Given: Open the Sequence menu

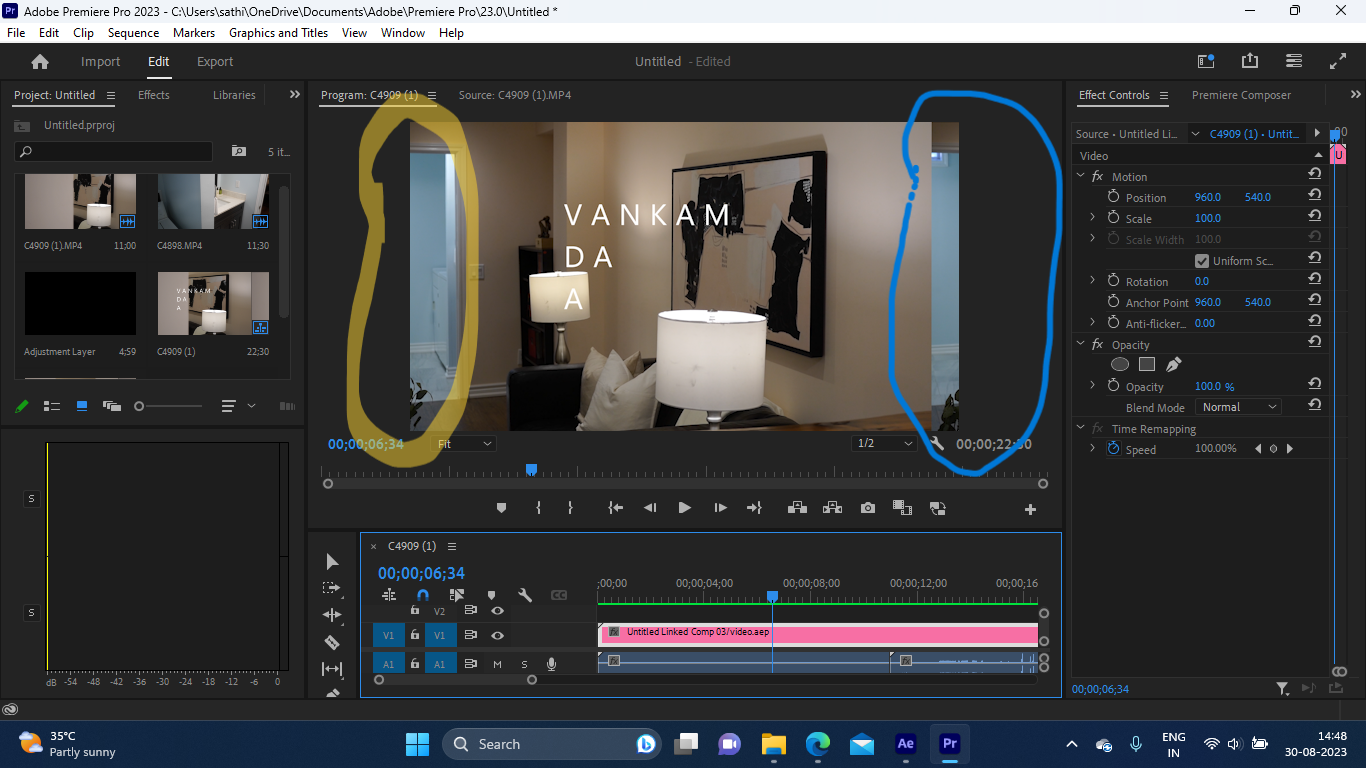Looking at the screenshot, I should (133, 32).
